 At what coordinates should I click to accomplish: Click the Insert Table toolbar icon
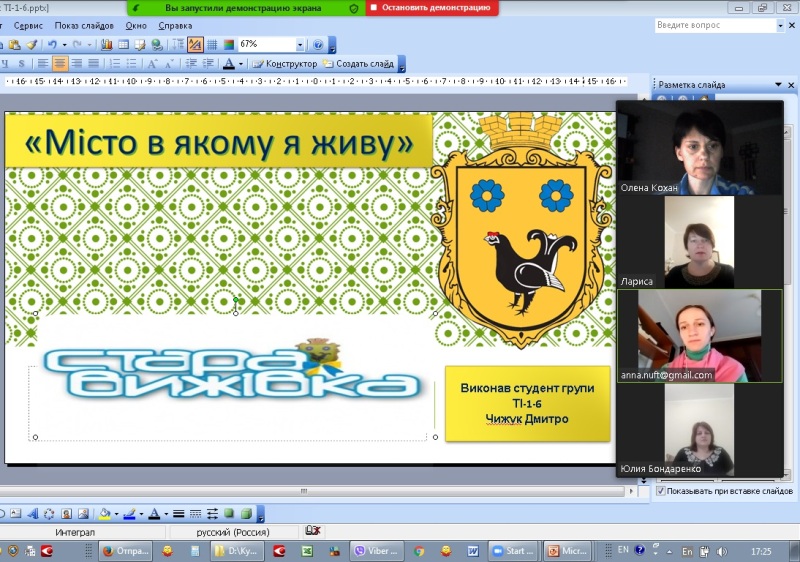[123, 45]
